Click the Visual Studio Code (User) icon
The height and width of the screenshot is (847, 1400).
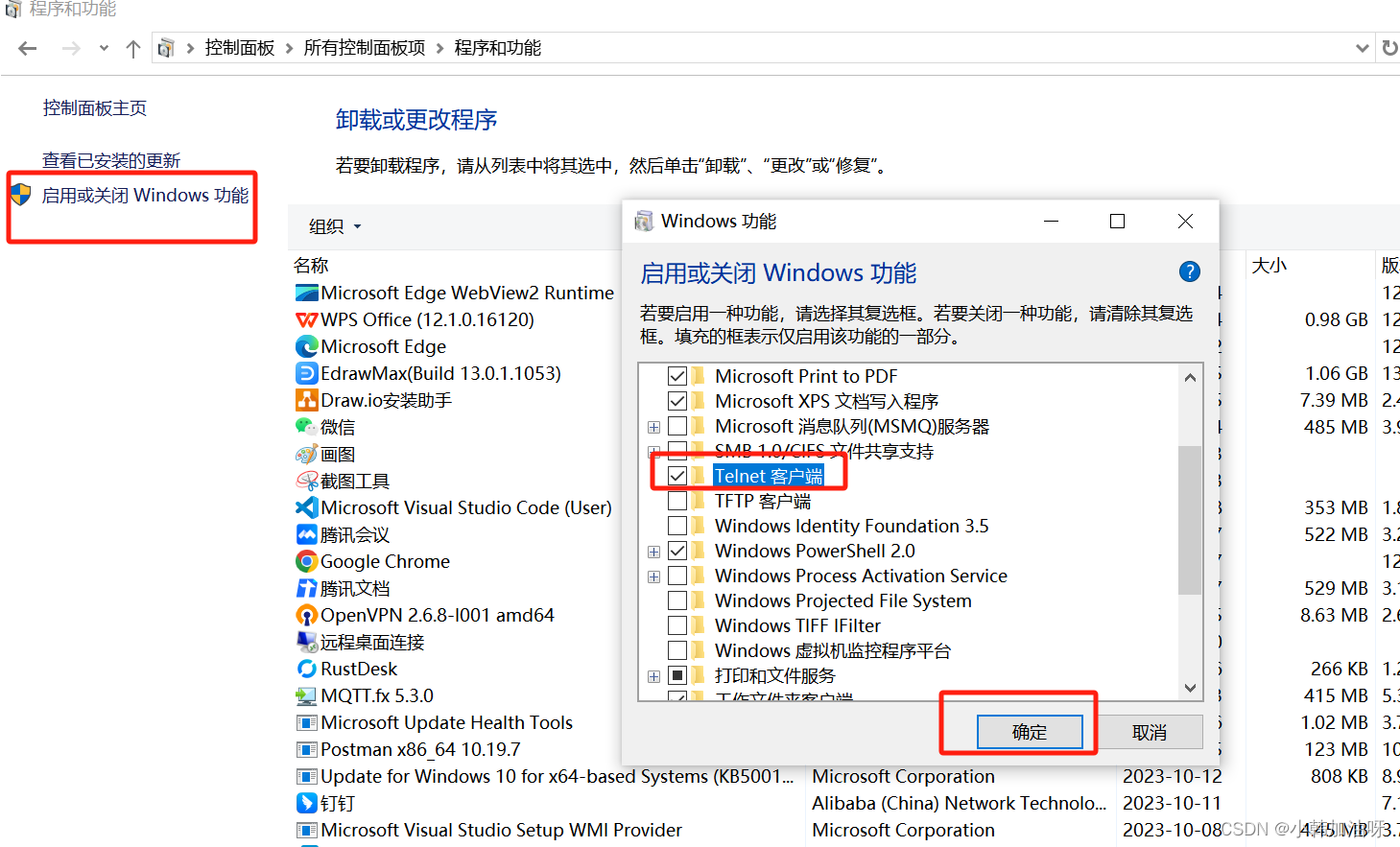click(x=307, y=507)
